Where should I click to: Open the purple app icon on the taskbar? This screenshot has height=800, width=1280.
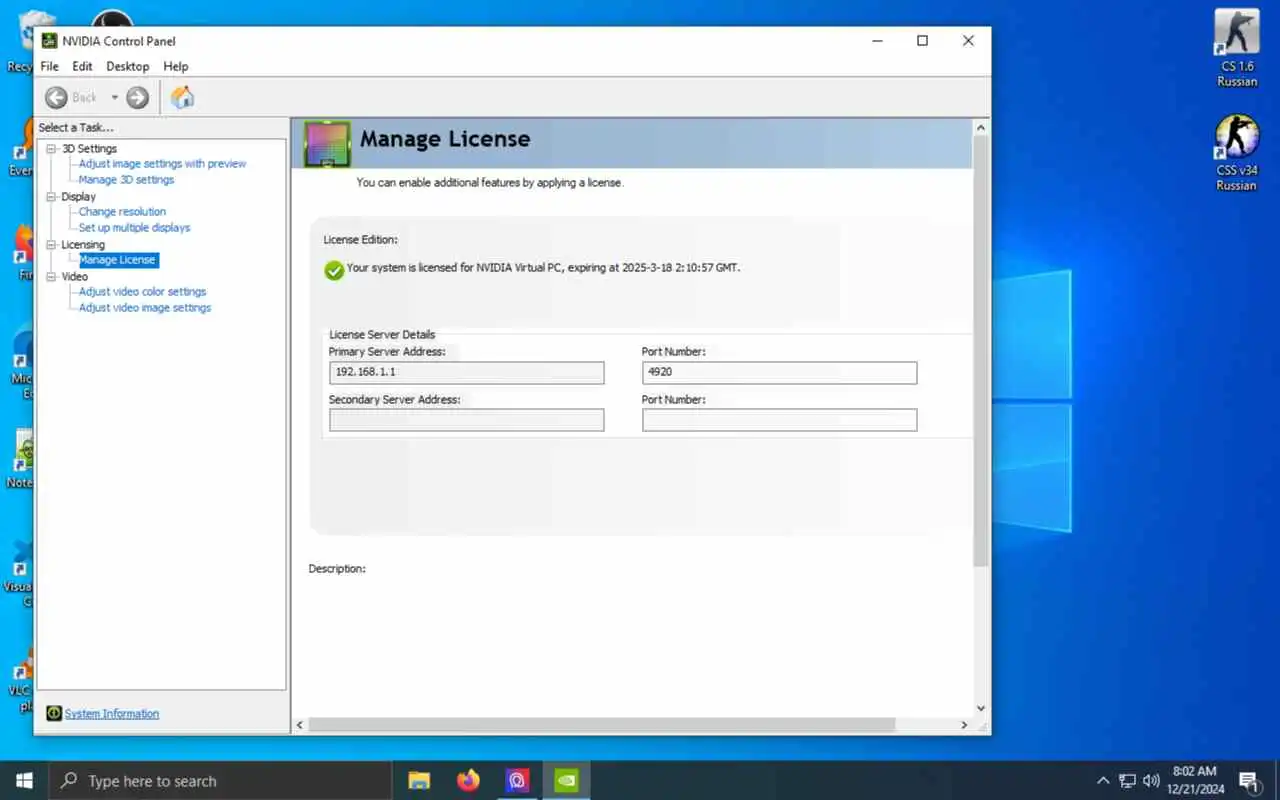click(x=517, y=780)
